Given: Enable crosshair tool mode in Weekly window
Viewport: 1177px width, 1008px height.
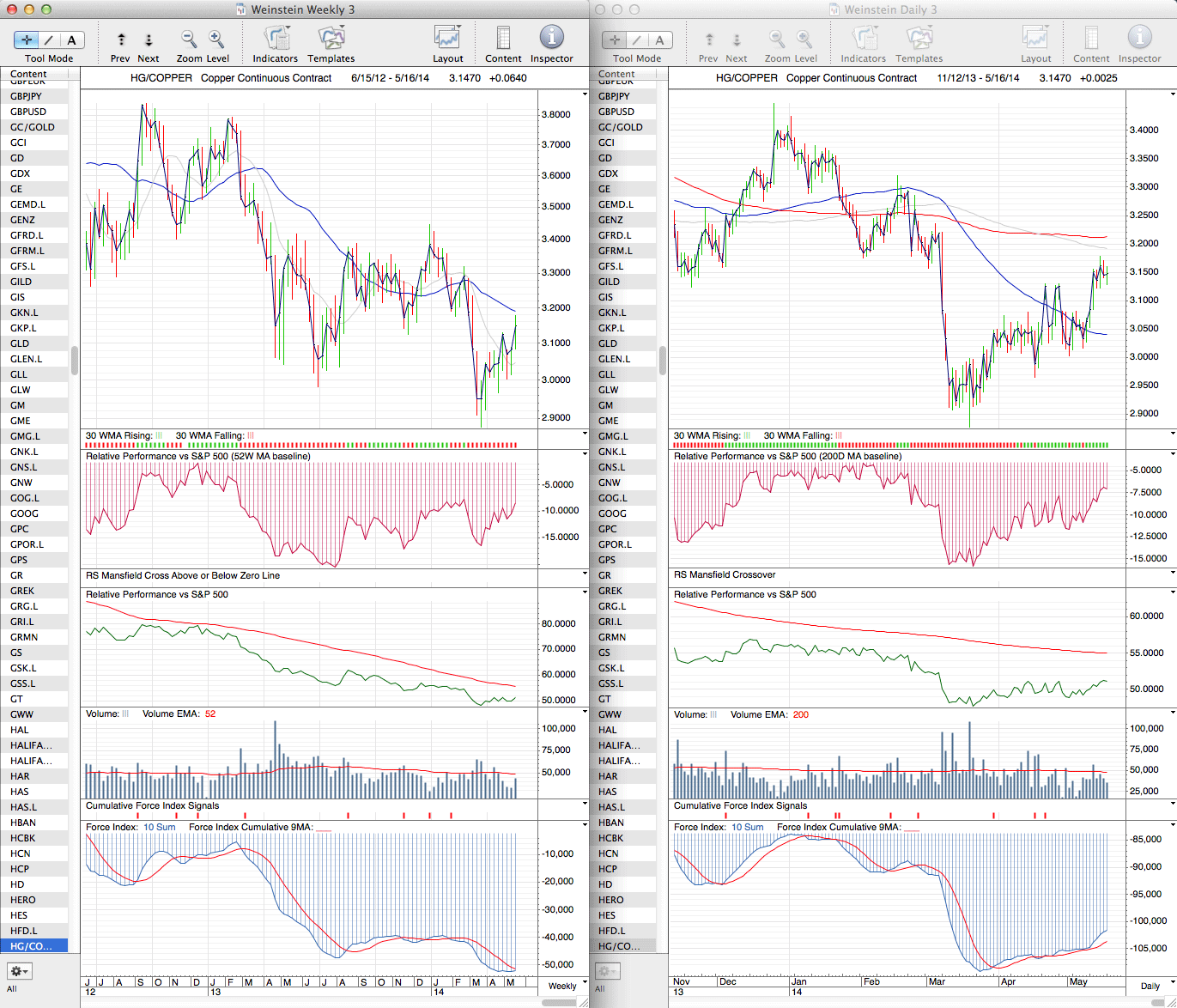Looking at the screenshot, I should (x=27, y=40).
